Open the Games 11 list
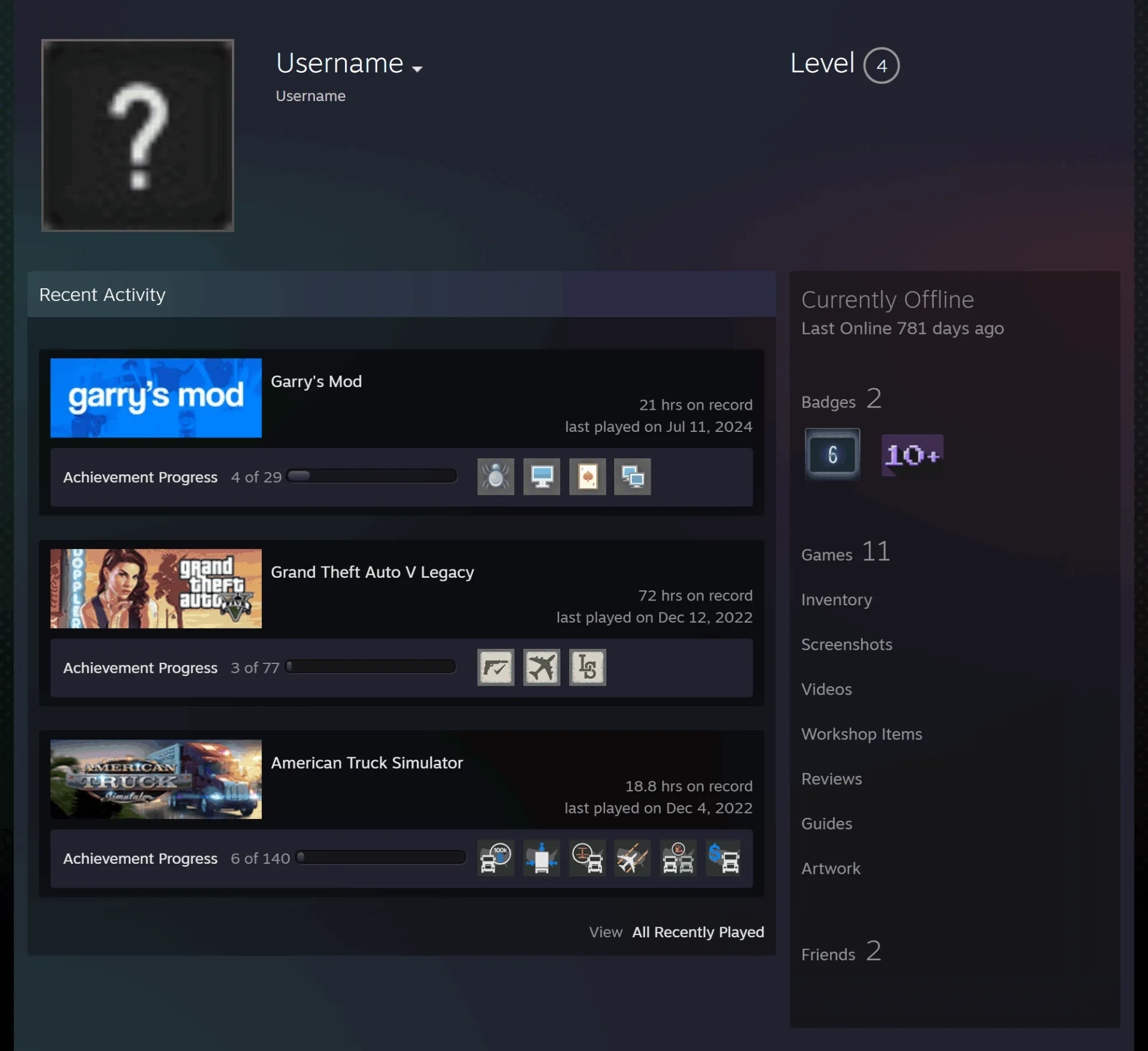Viewport: 1148px width, 1051px height. (846, 552)
